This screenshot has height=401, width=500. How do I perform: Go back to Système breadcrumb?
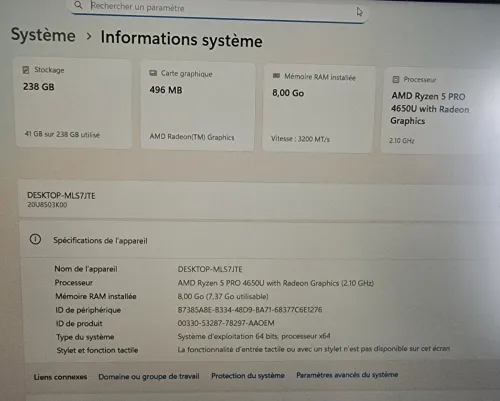(43, 35)
